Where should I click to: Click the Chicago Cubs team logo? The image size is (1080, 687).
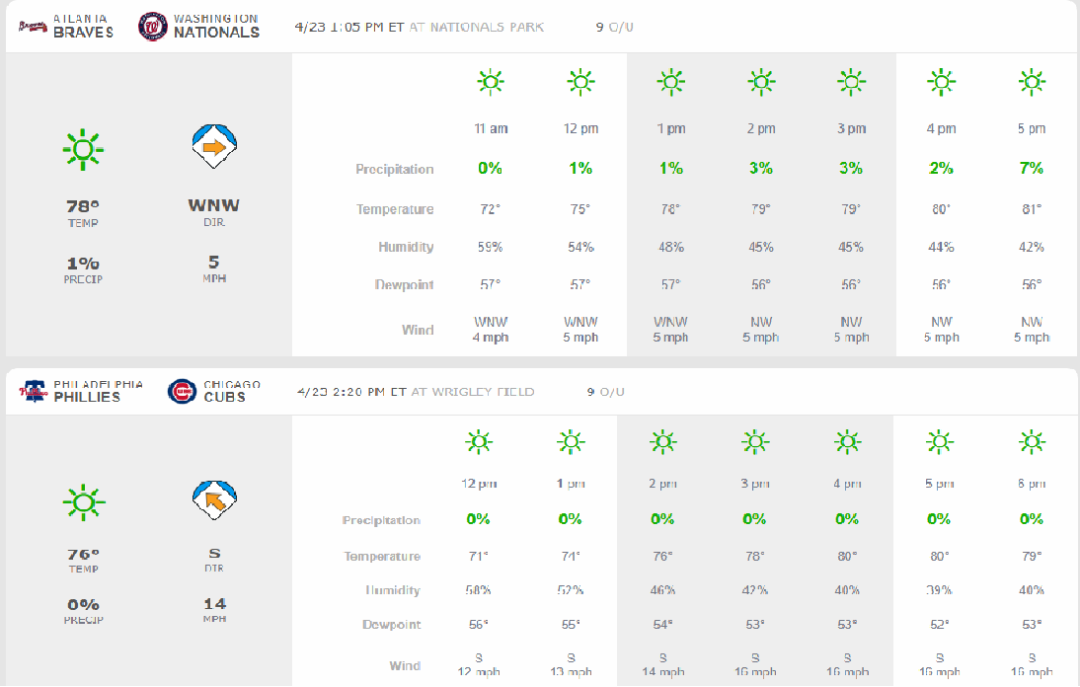click(182, 391)
